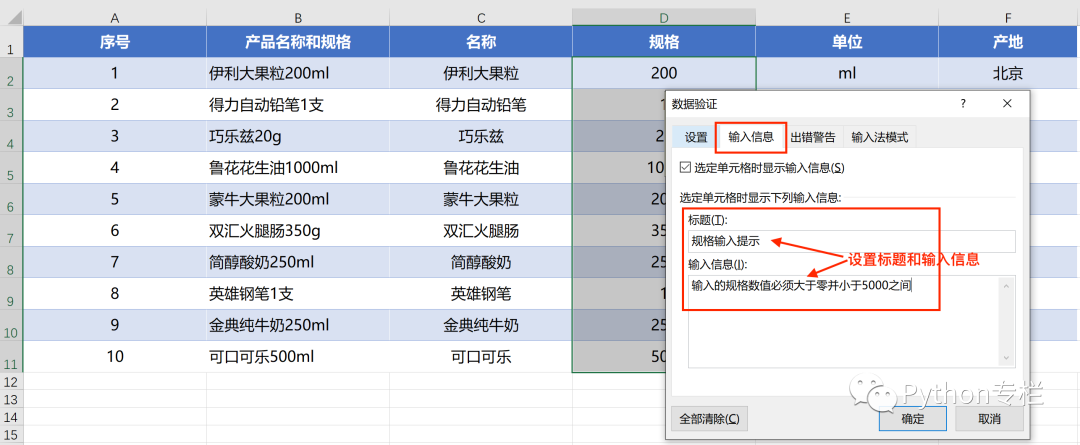Select column B header

(298, 17)
